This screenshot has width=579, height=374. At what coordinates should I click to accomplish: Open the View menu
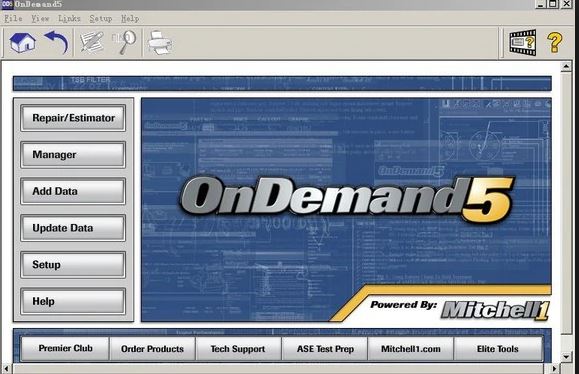(x=40, y=18)
